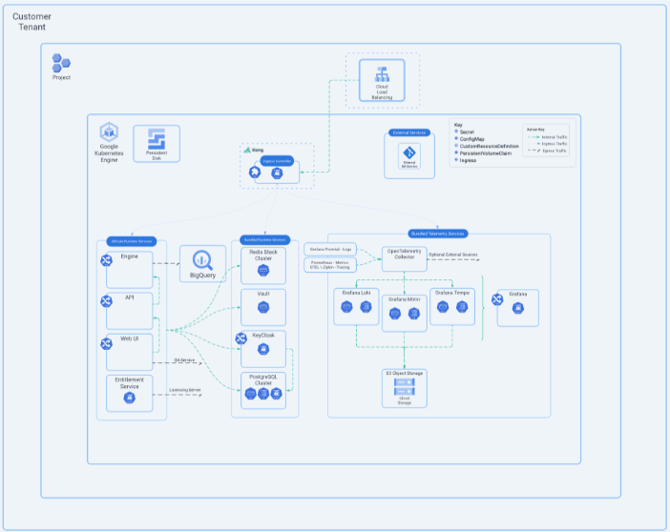Click the External Git Service diamond icon
This screenshot has height=532, width=670.
pos(409,153)
